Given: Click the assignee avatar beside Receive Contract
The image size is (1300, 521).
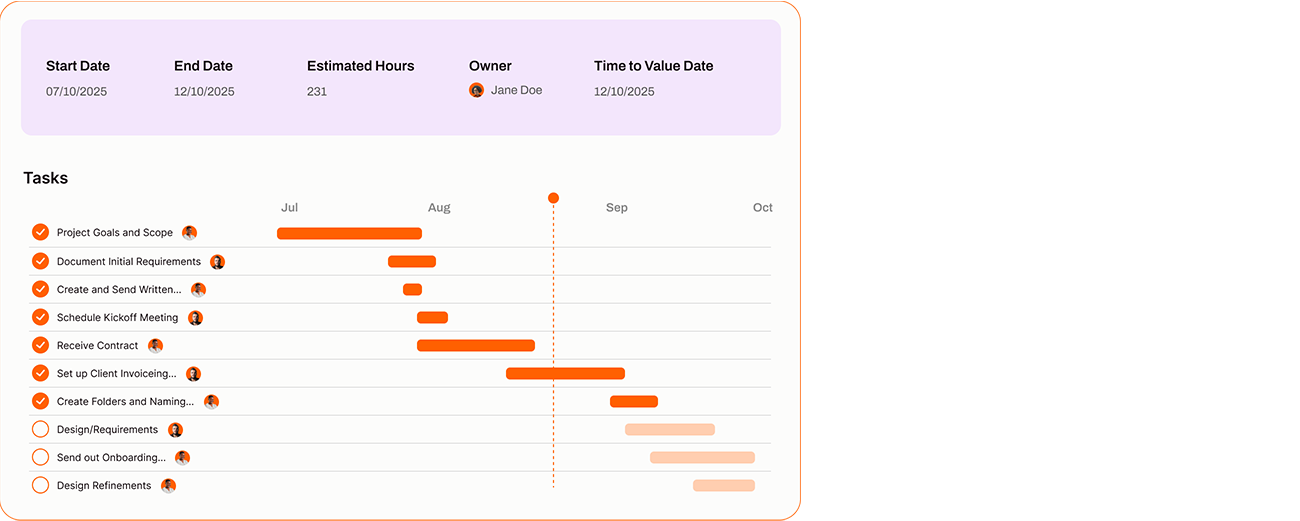Looking at the screenshot, I should click(155, 346).
